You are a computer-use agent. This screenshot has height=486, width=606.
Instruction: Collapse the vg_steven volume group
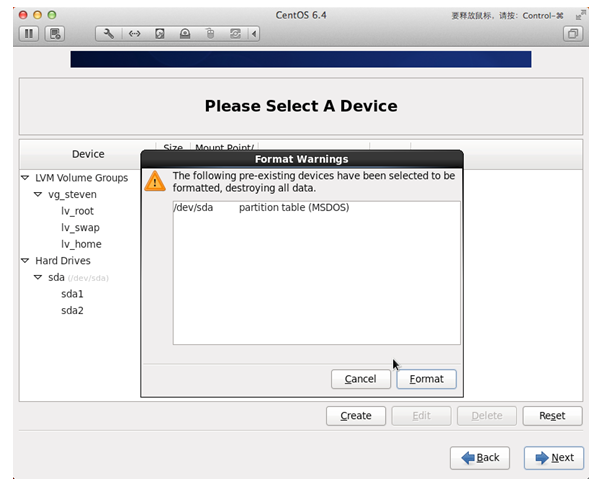tap(38, 195)
